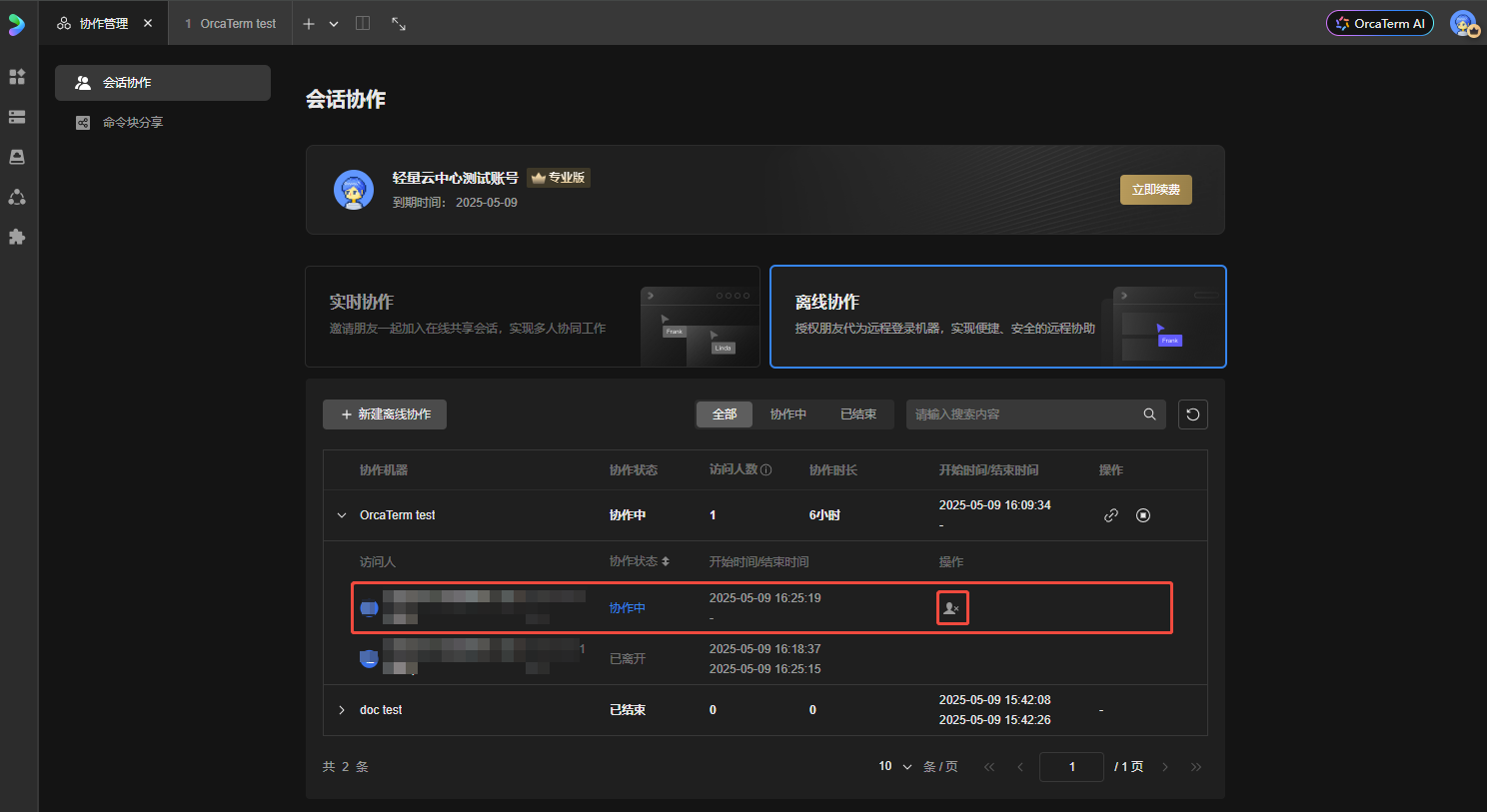Click avatar of the 协作中 visitor
This screenshot has width=1487, height=812.
coord(369,607)
